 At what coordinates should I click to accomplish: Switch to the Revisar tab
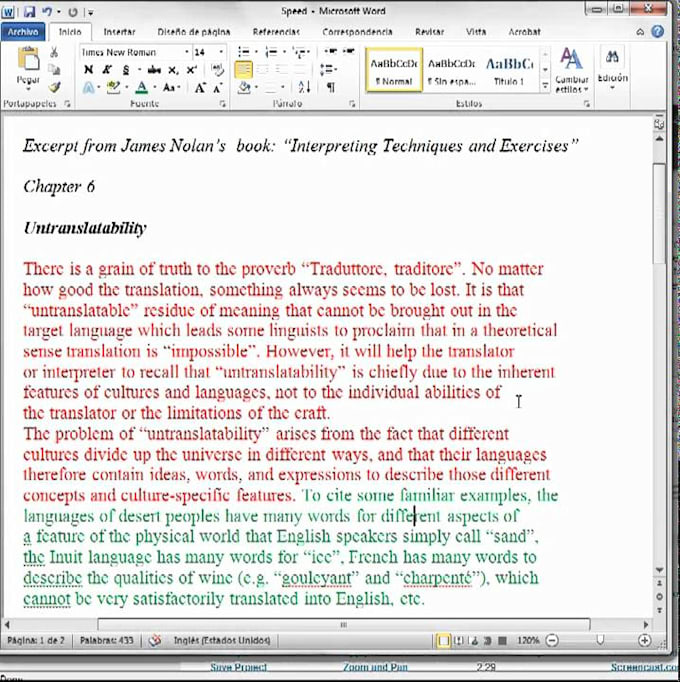click(429, 32)
